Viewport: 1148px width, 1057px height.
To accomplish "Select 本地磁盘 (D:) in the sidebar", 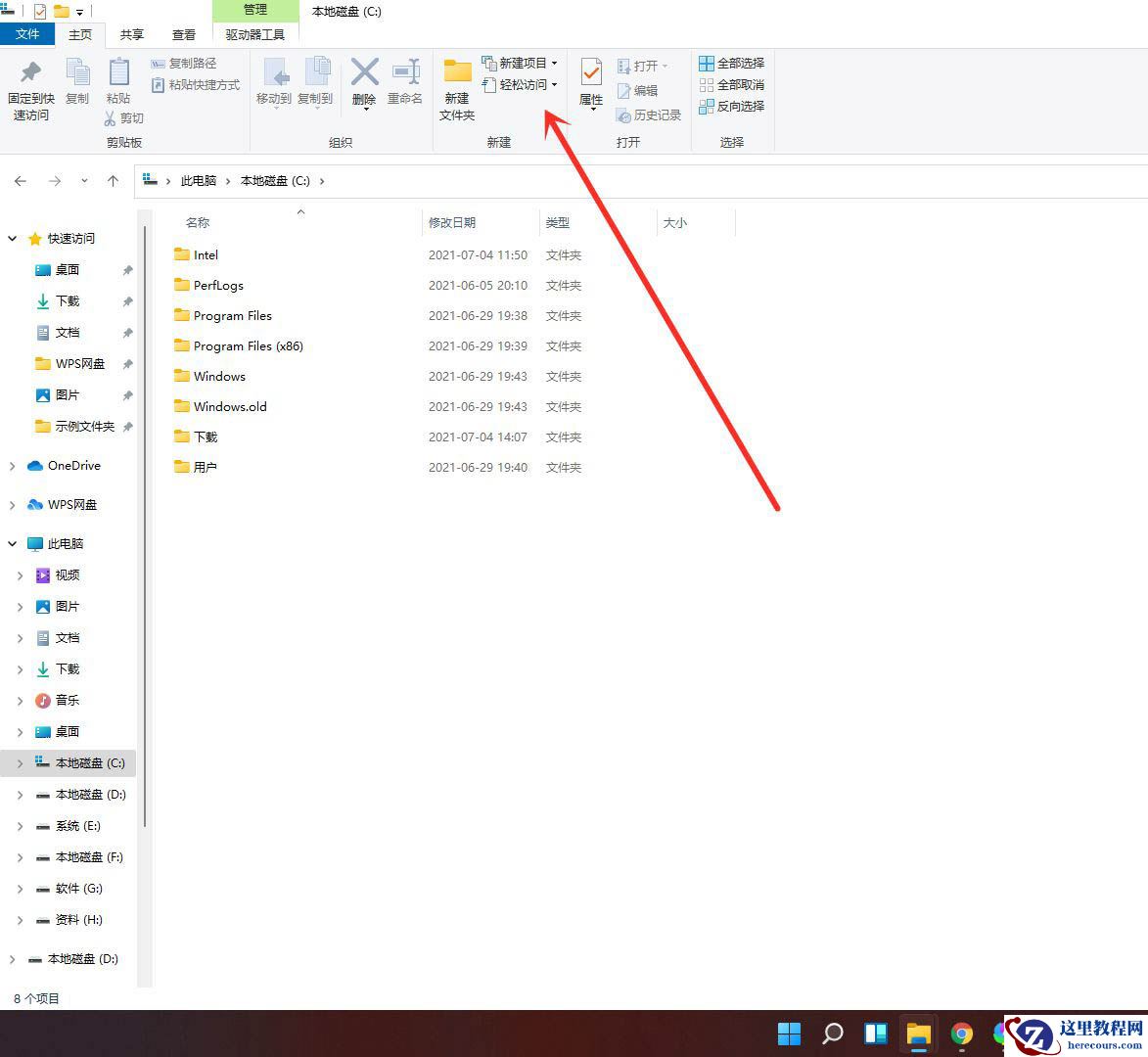I will pos(83,794).
